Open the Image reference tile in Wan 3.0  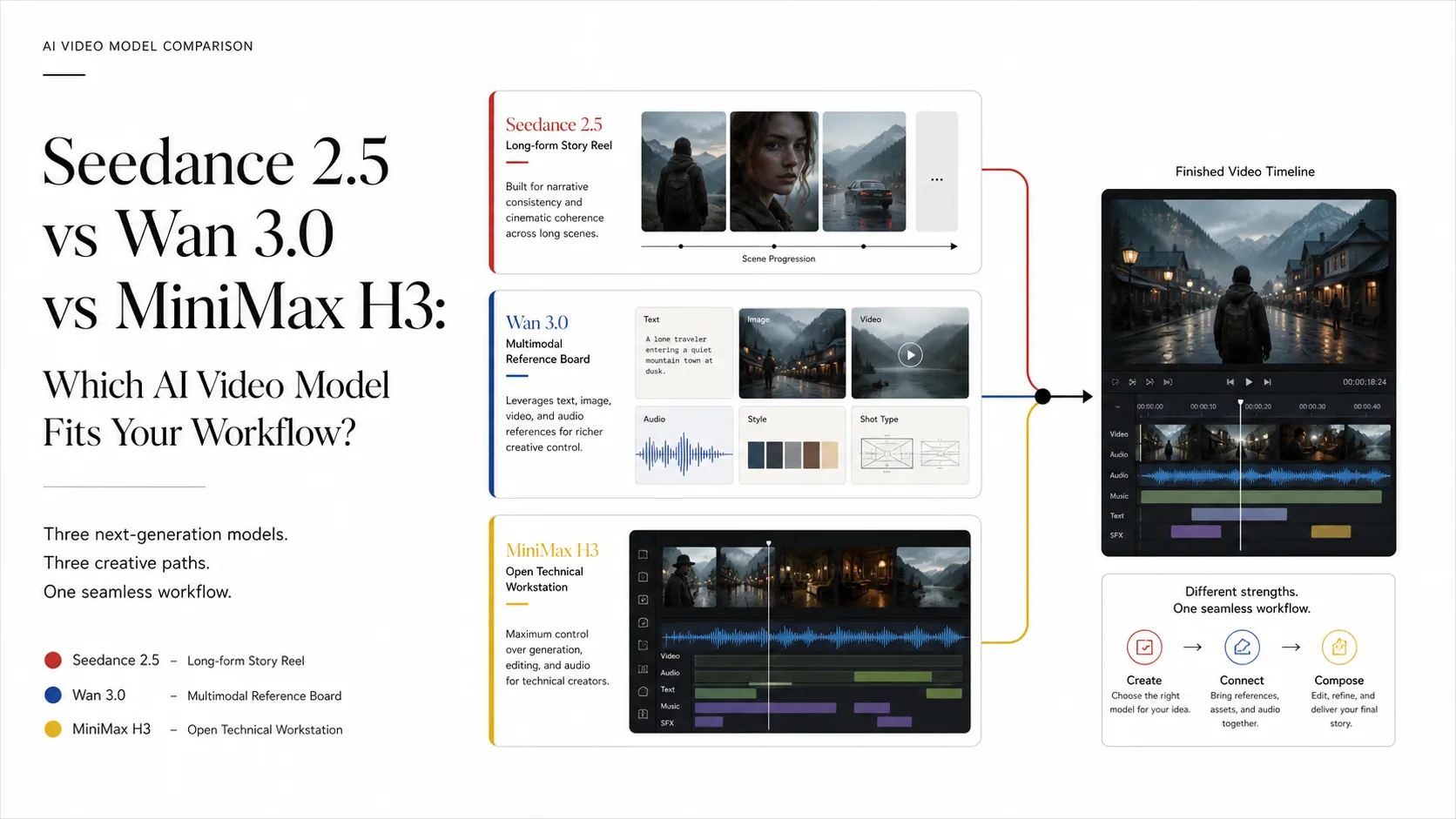coord(792,352)
